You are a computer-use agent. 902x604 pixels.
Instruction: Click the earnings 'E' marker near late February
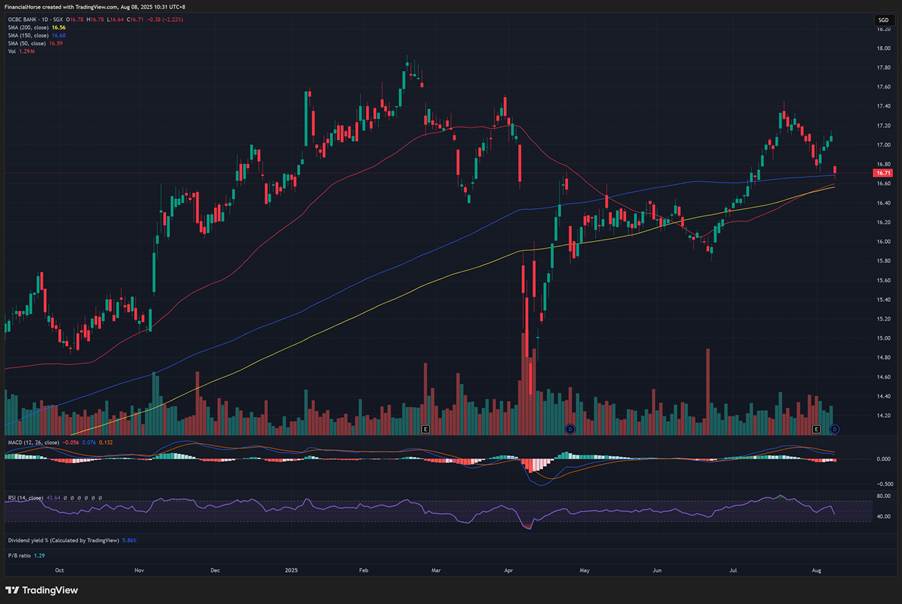[x=425, y=429]
